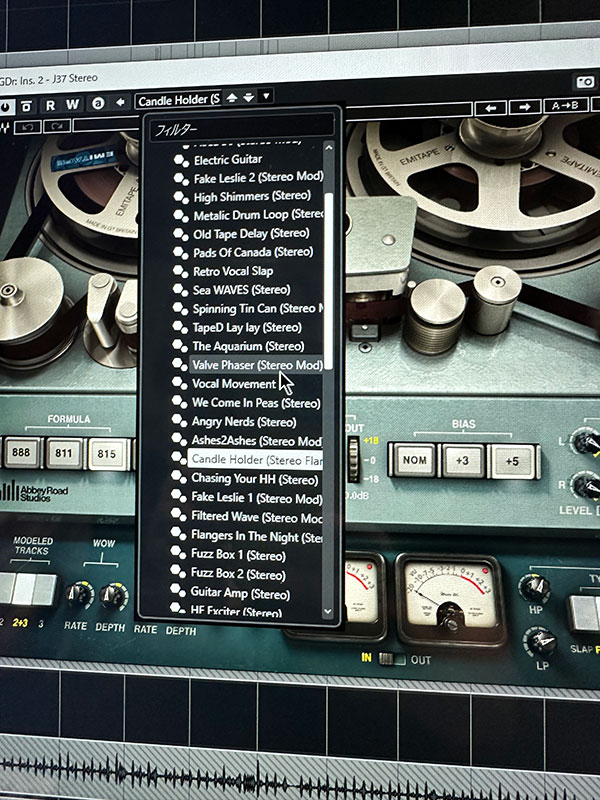Viewport: 600px width, 800px height.
Task: Switch A/B setting with the round 'a' icon
Action: tap(98, 104)
